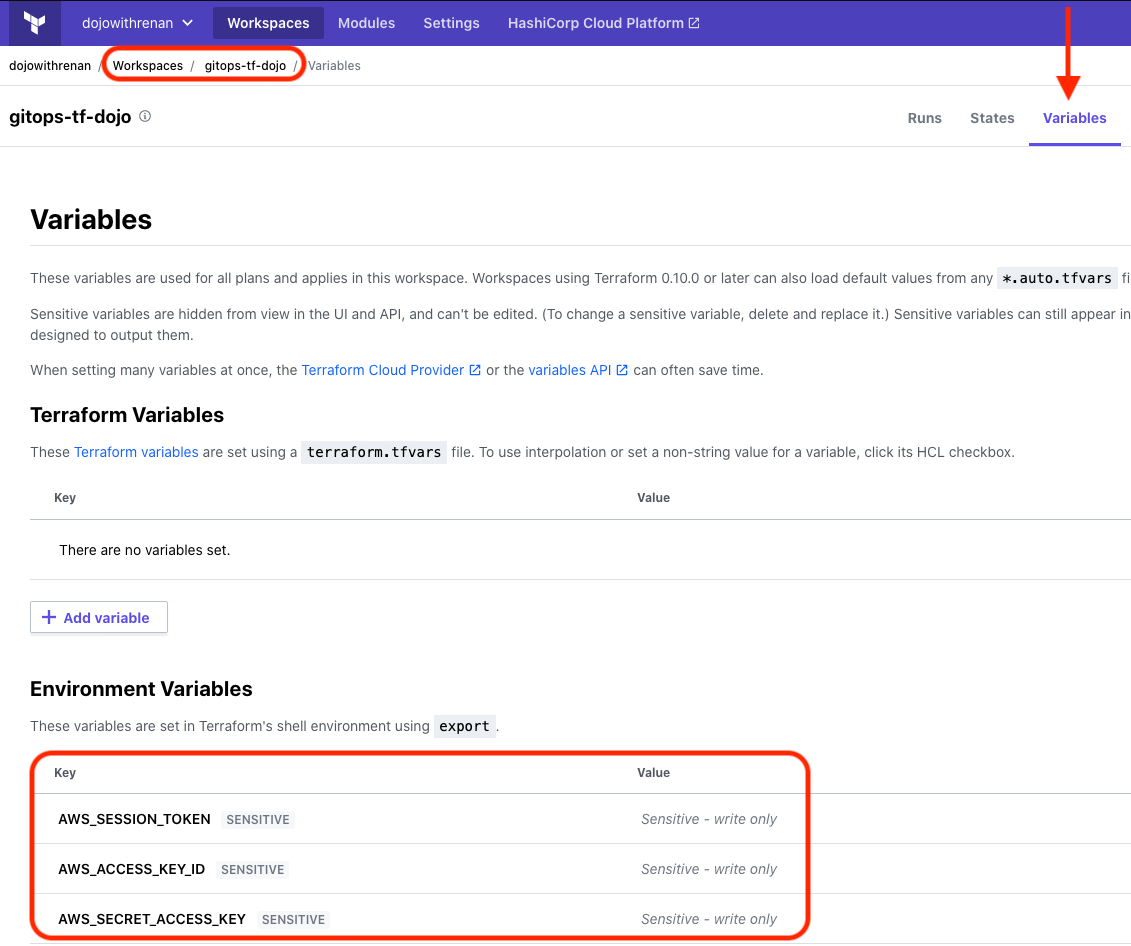Click the plus icon in Add variable

pyautogui.click(x=49, y=617)
